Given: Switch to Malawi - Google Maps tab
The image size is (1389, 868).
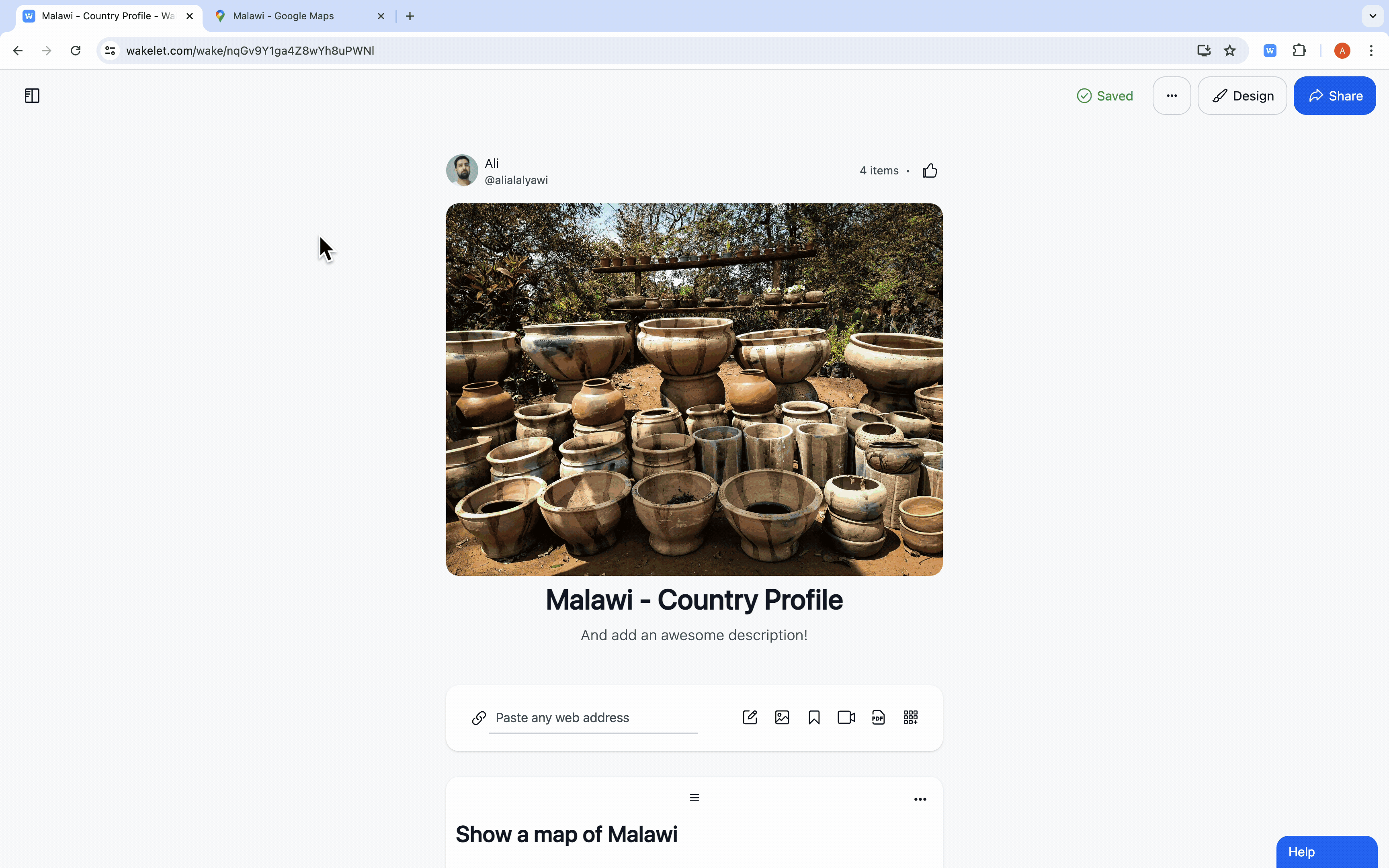Looking at the screenshot, I should click(x=283, y=16).
